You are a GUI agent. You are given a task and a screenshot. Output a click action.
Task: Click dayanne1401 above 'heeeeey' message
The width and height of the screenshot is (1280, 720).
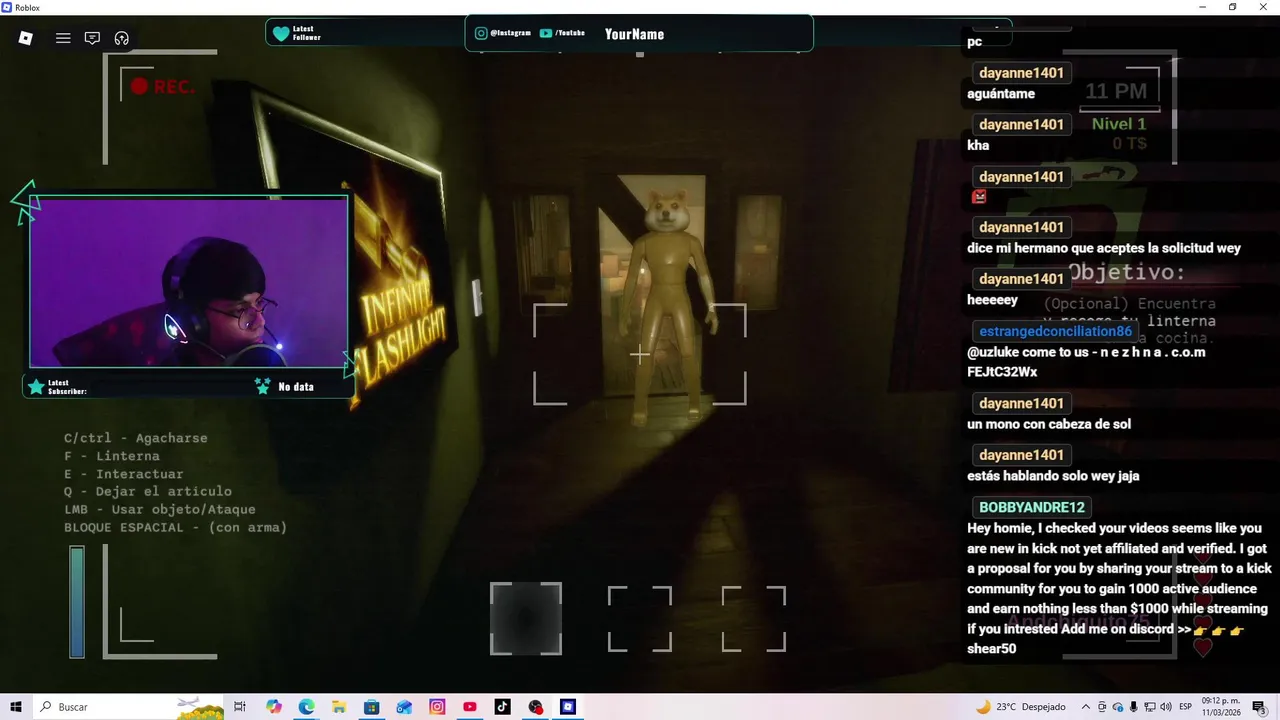(1021, 279)
